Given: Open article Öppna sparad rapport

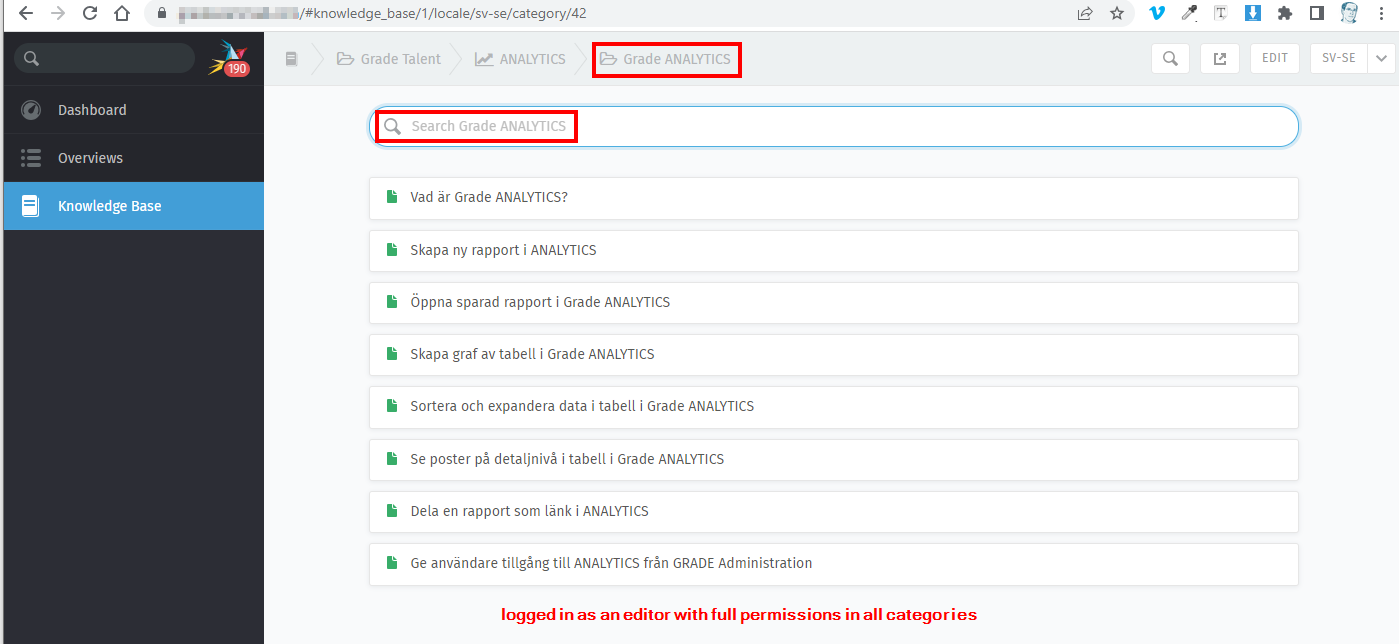Looking at the screenshot, I should click(834, 302).
